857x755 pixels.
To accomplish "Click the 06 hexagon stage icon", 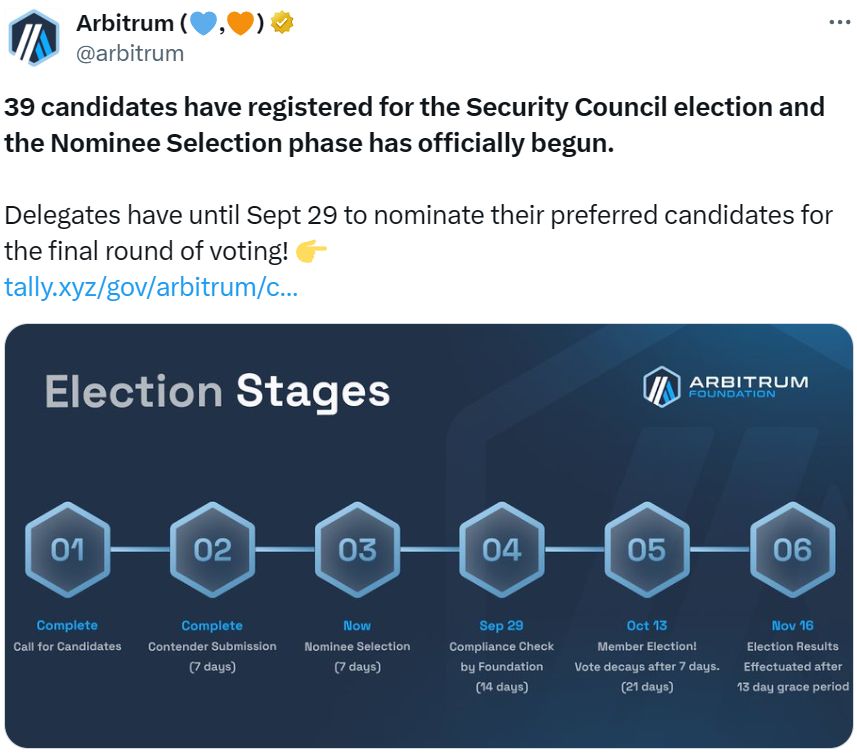I will pos(792,549).
